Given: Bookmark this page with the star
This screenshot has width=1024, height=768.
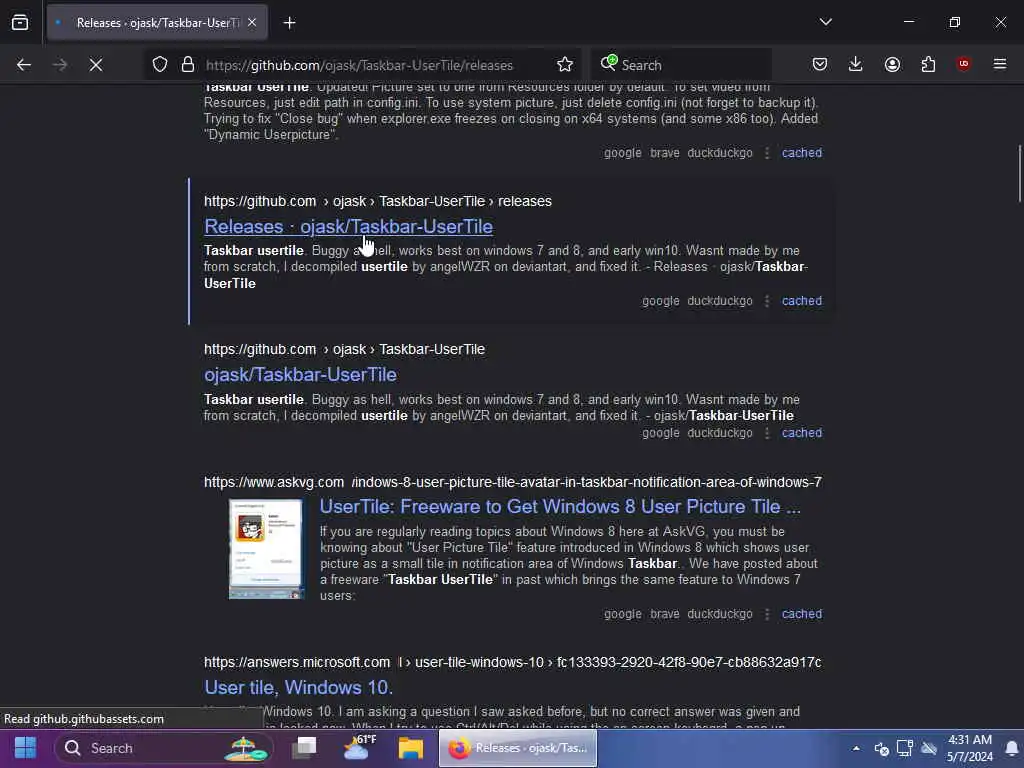Looking at the screenshot, I should [x=565, y=65].
